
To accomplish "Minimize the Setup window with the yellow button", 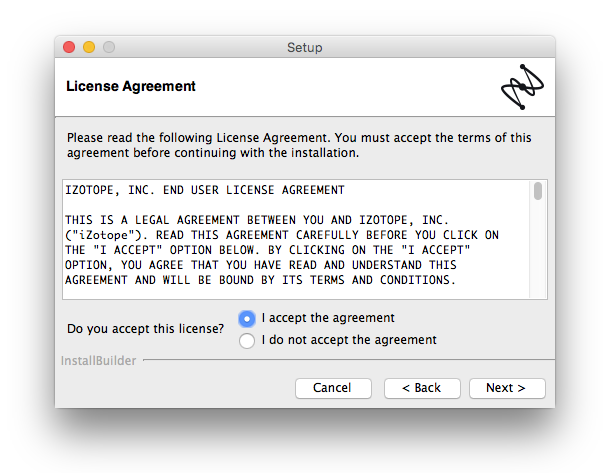I will coord(89,47).
